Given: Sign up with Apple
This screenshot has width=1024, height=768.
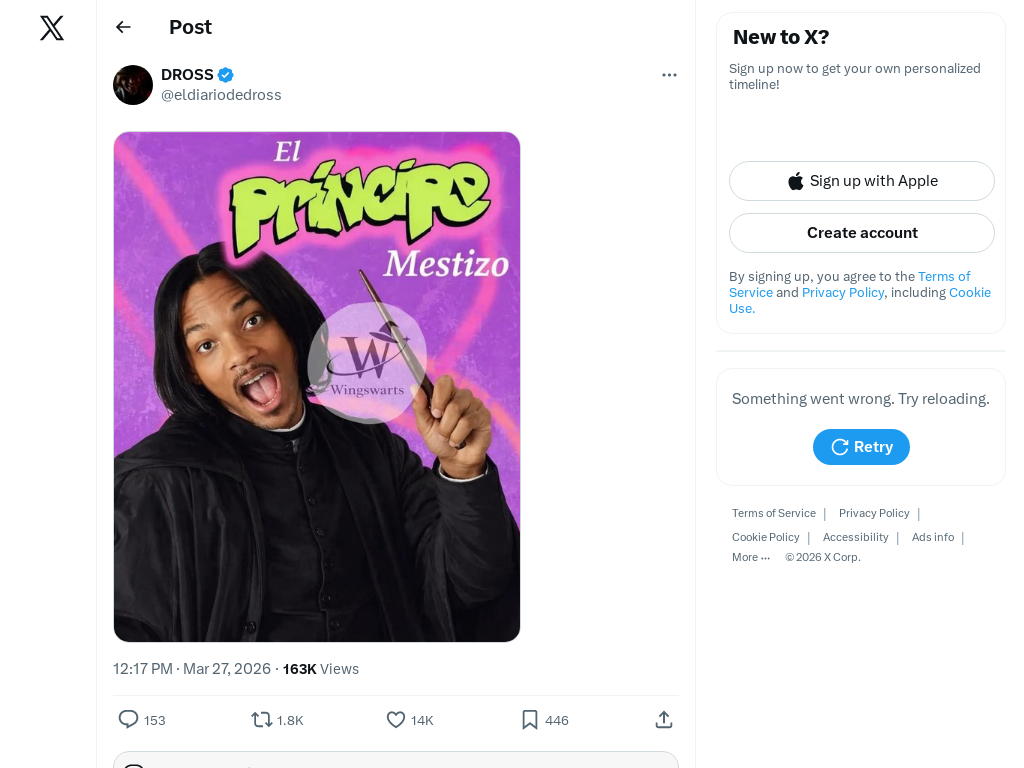Looking at the screenshot, I should click(x=861, y=181).
